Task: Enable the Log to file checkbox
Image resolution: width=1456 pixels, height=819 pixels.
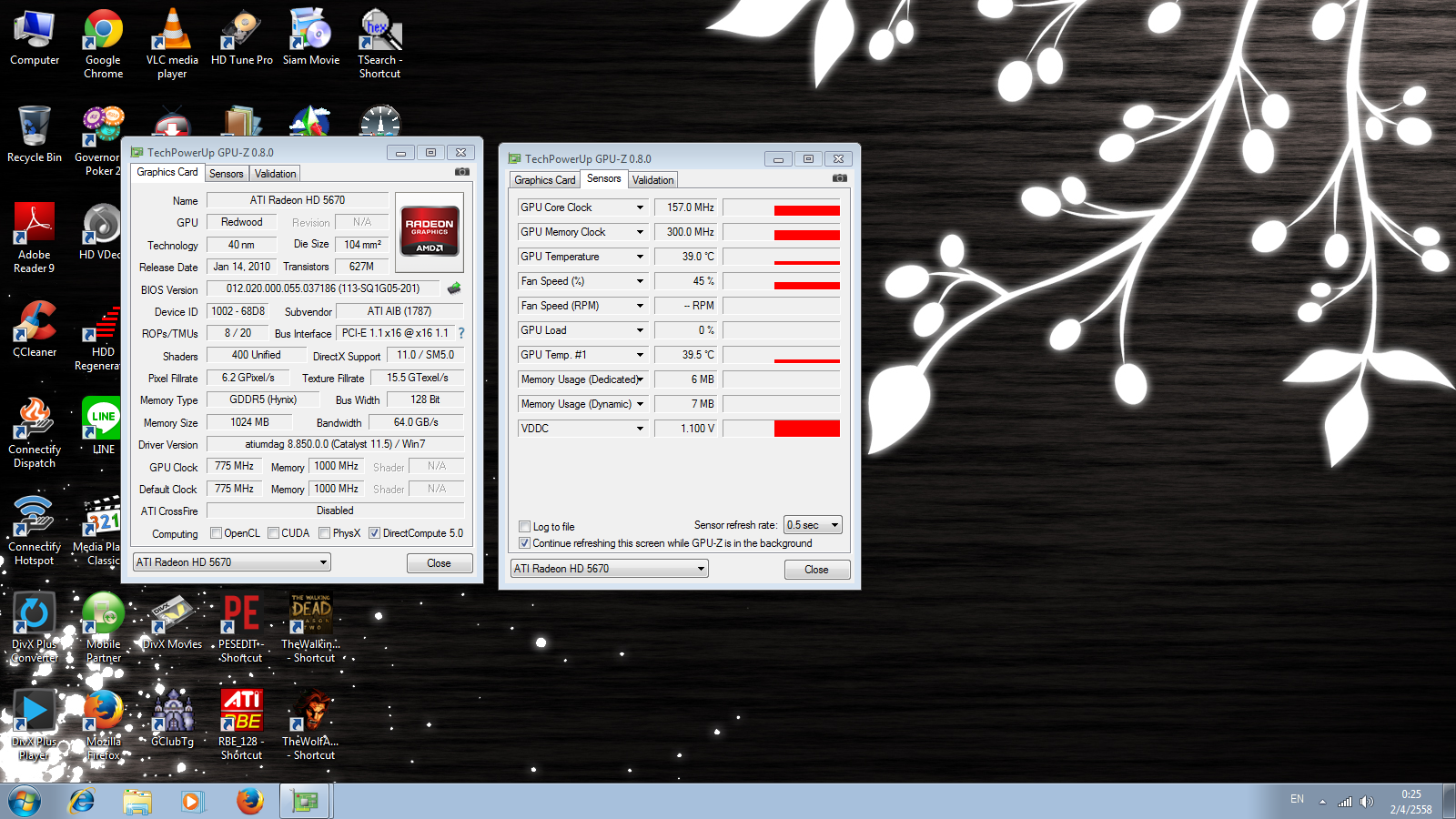Action: pyautogui.click(x=524, y=527)
